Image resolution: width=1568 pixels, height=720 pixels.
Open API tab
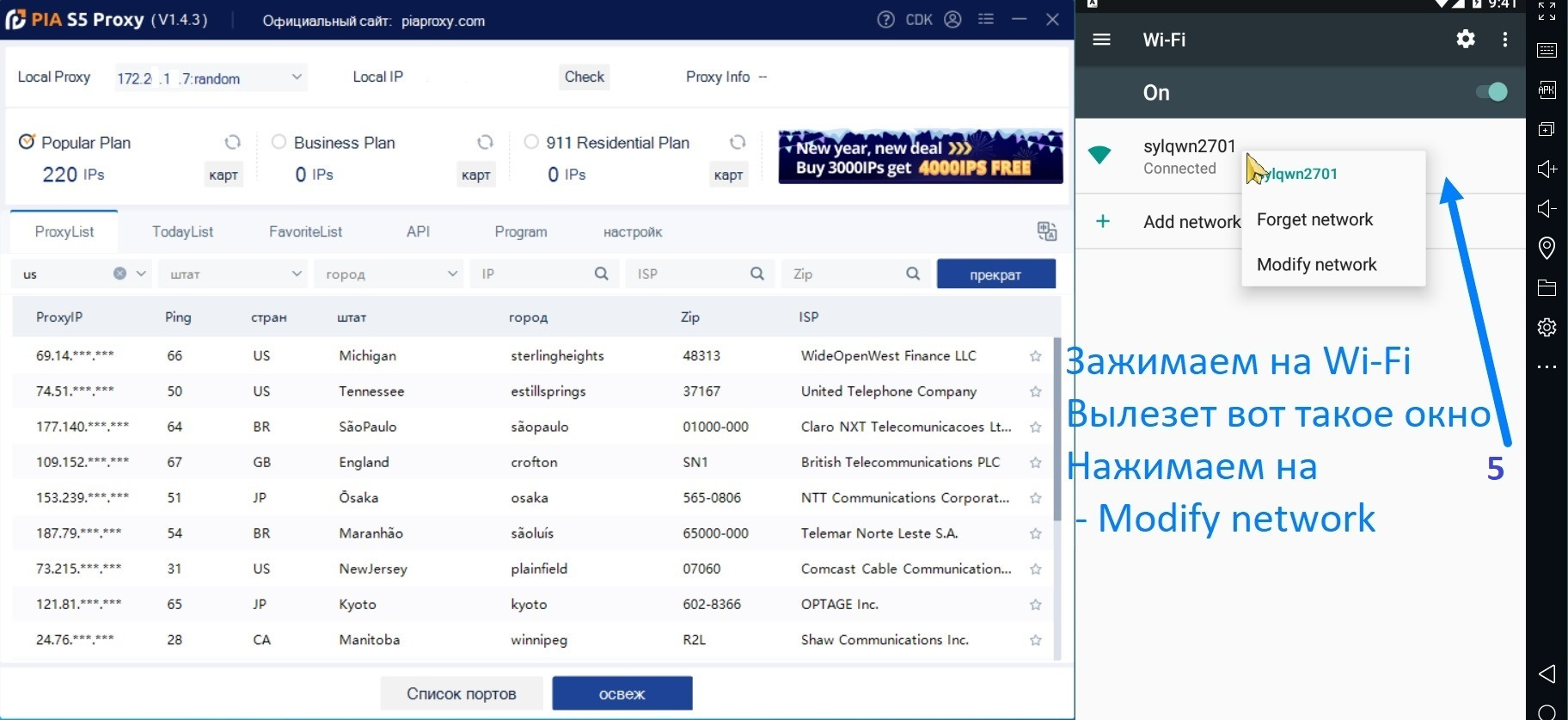418,231
